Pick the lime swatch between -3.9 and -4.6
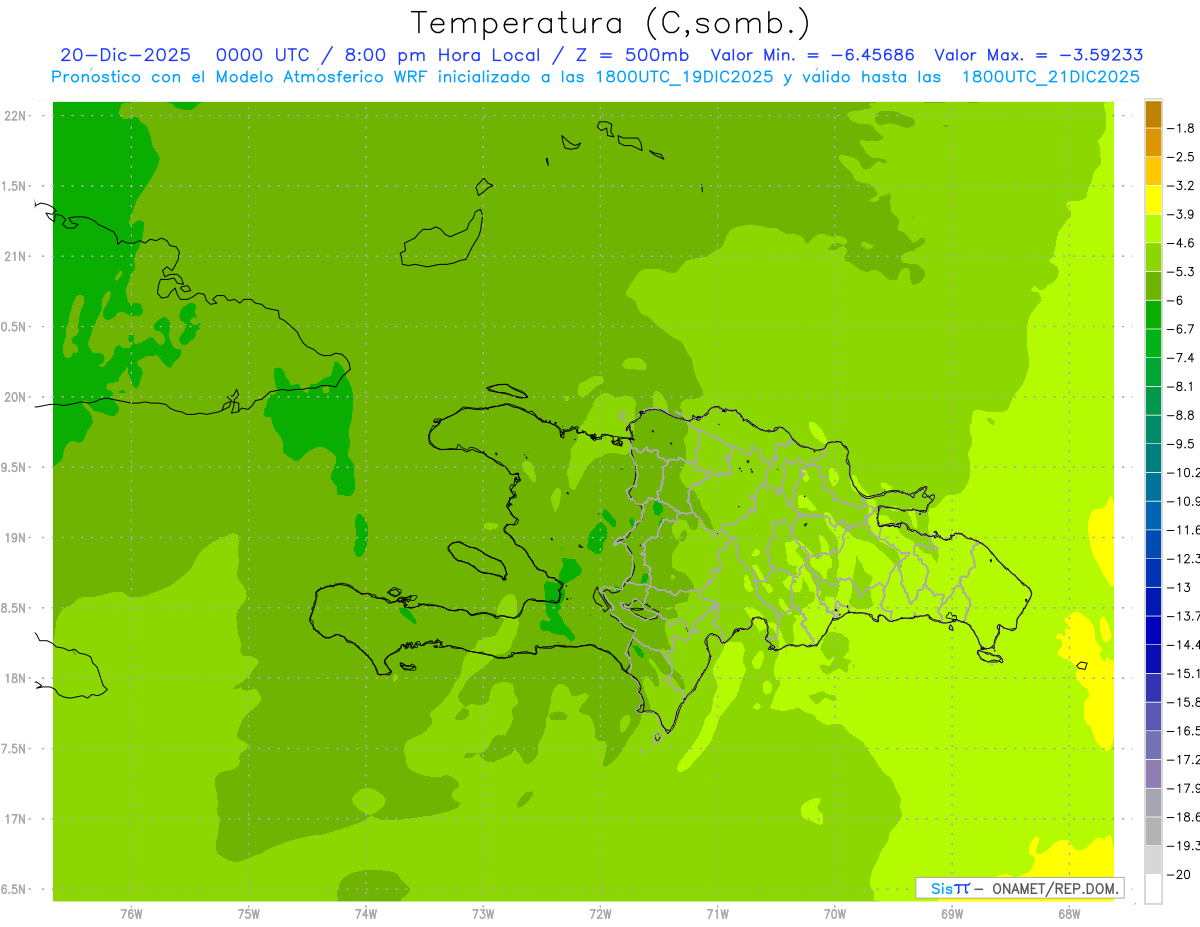This screenshot has height=927, width=1200. 1153,229
